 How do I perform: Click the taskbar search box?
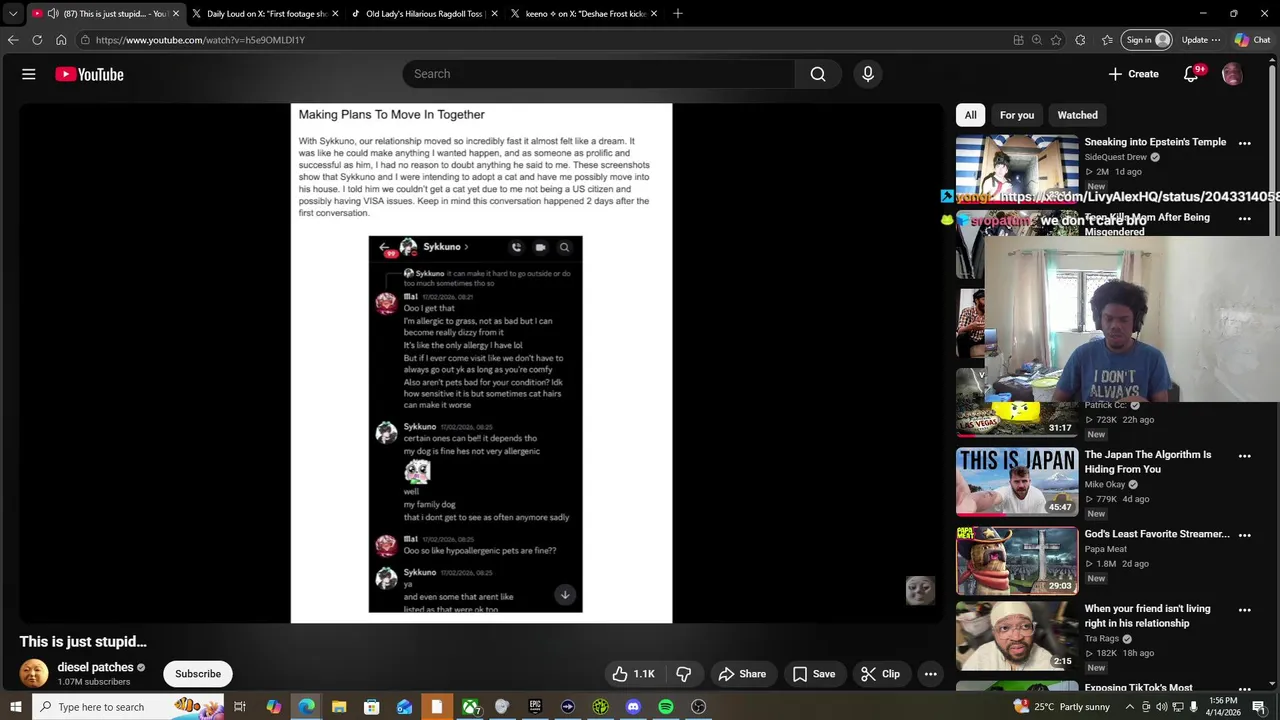(x=130, y=707)
